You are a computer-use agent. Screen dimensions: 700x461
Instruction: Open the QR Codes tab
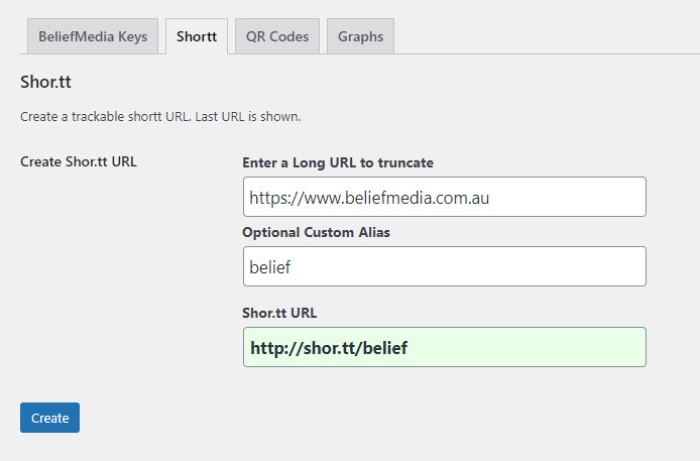277,37
